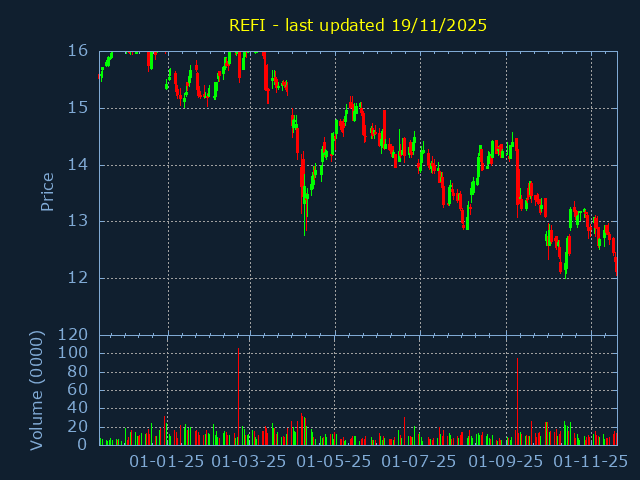
Task: Select the 01-09-25 date tick label
Action: coord(506,462)
